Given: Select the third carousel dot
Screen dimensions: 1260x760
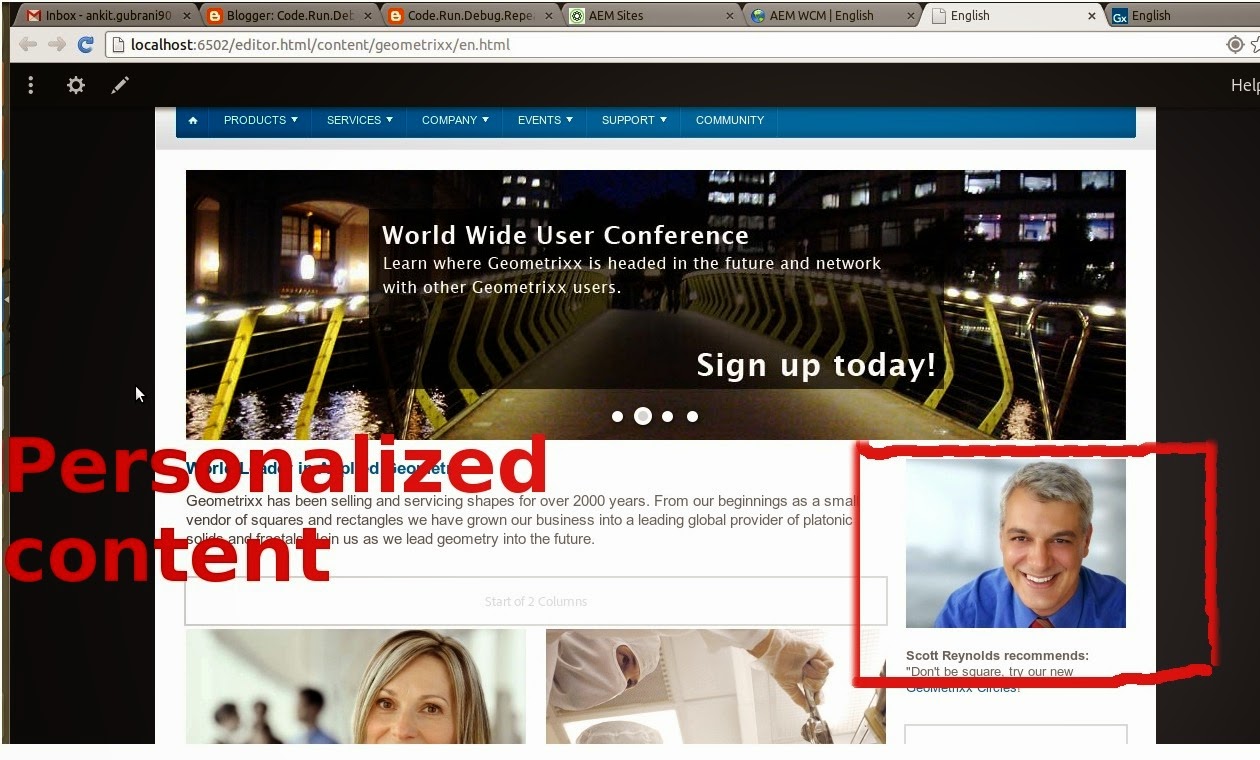Looking at the screenshot, I should tap(668, 416).
